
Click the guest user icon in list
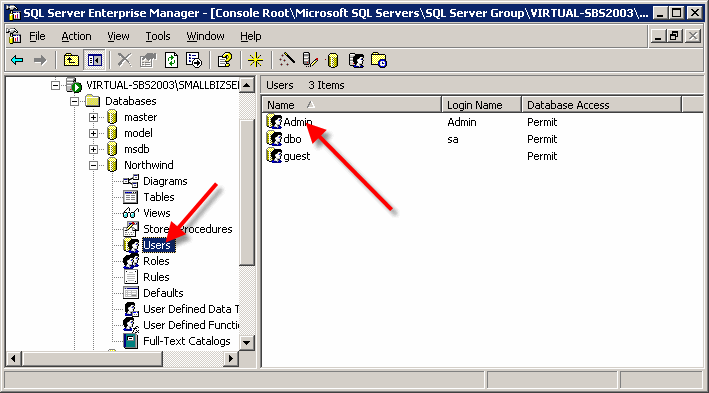coord(274,156)
